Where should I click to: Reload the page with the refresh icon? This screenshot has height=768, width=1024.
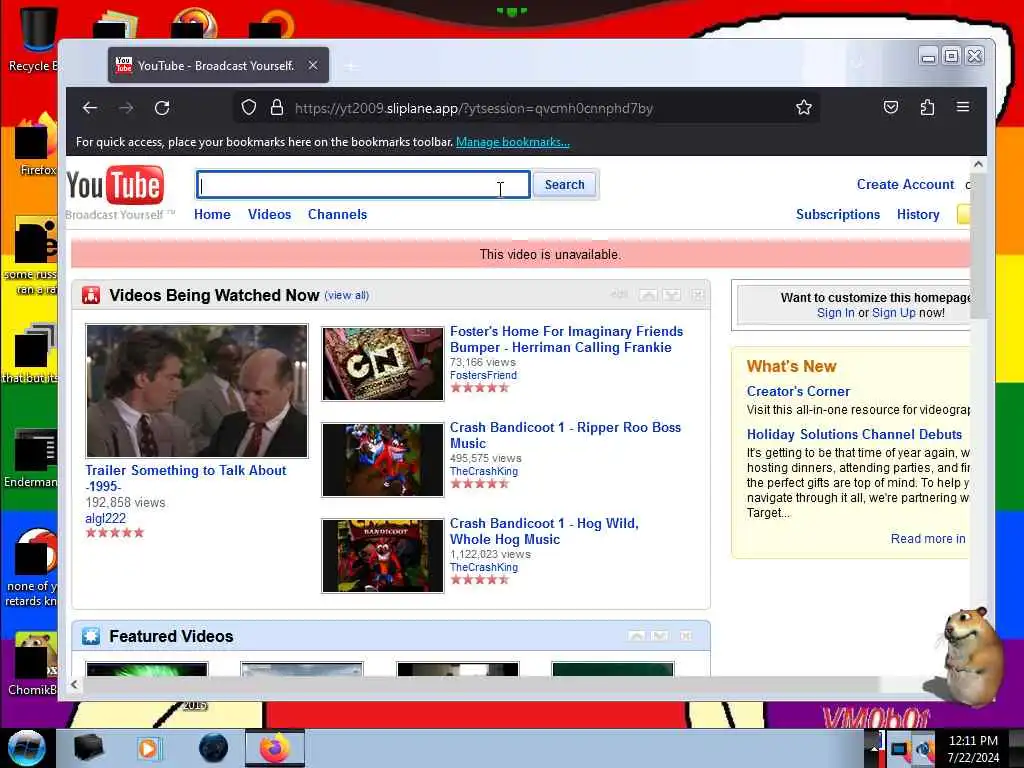pyautogui.click(x=162, y=108)
